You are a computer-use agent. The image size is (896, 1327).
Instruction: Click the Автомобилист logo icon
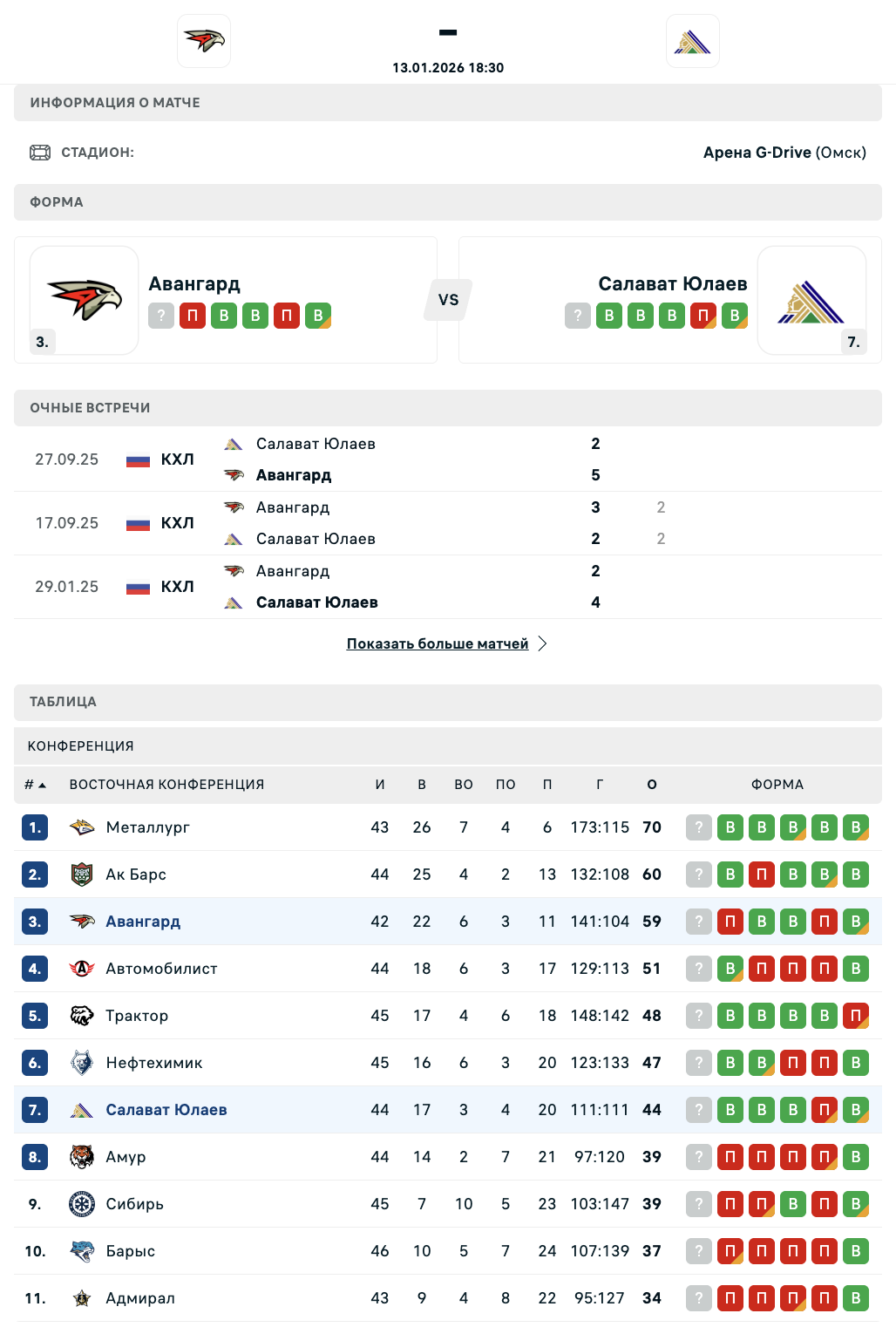(x=82, y=969)
